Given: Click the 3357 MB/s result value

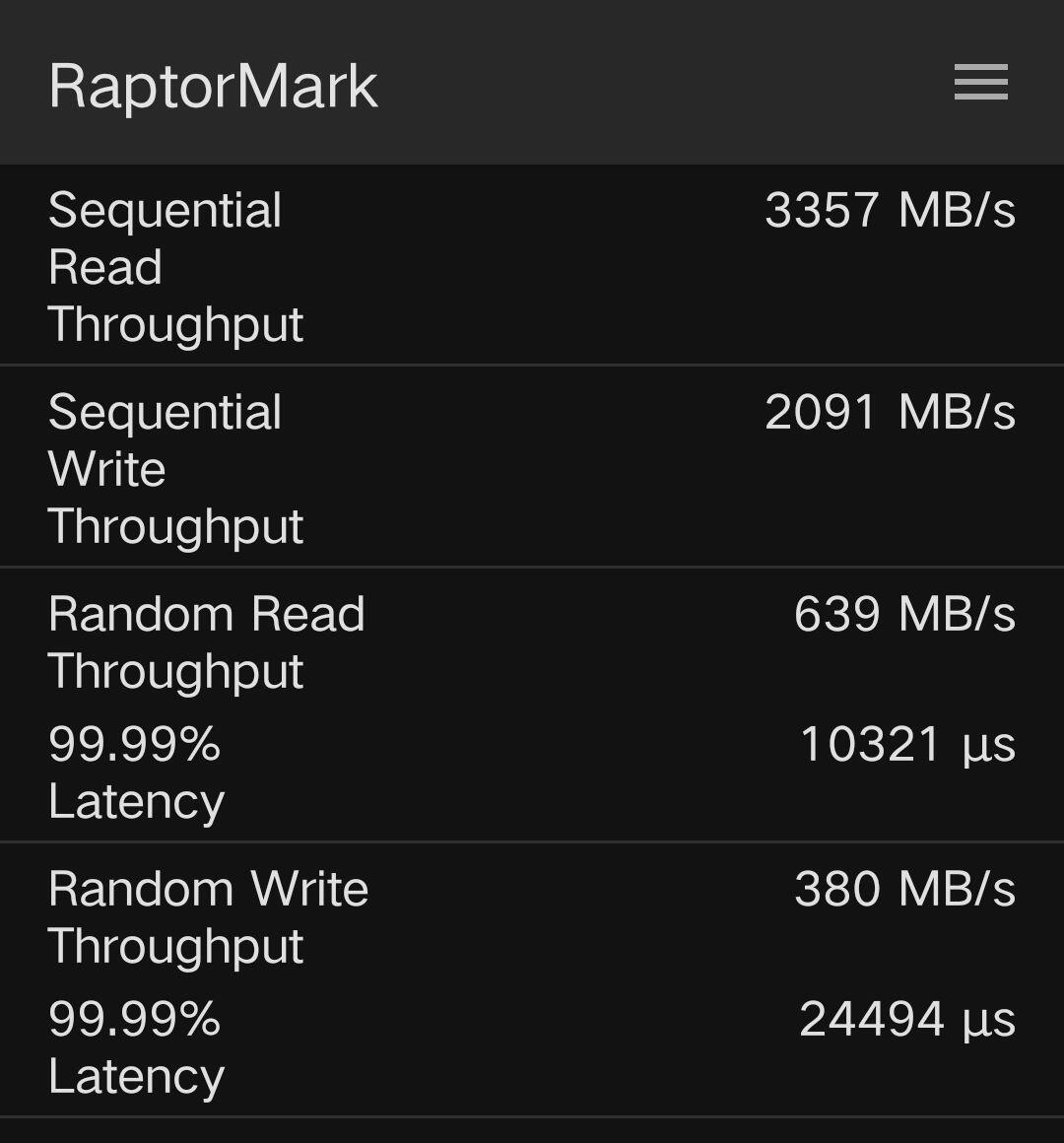Looking at the screenshot, I should (x=890, y=210).
